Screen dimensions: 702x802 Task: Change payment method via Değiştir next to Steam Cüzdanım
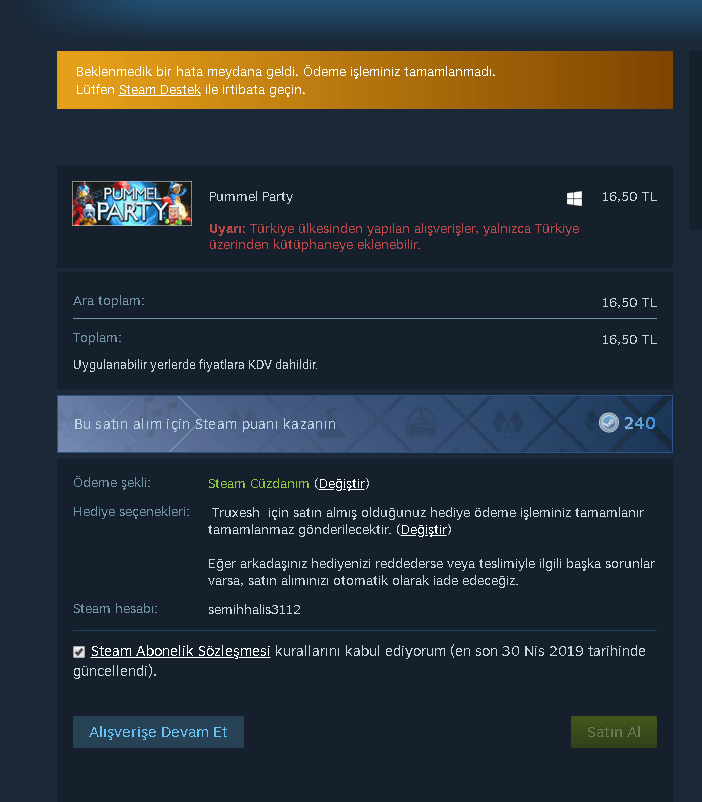342,484
